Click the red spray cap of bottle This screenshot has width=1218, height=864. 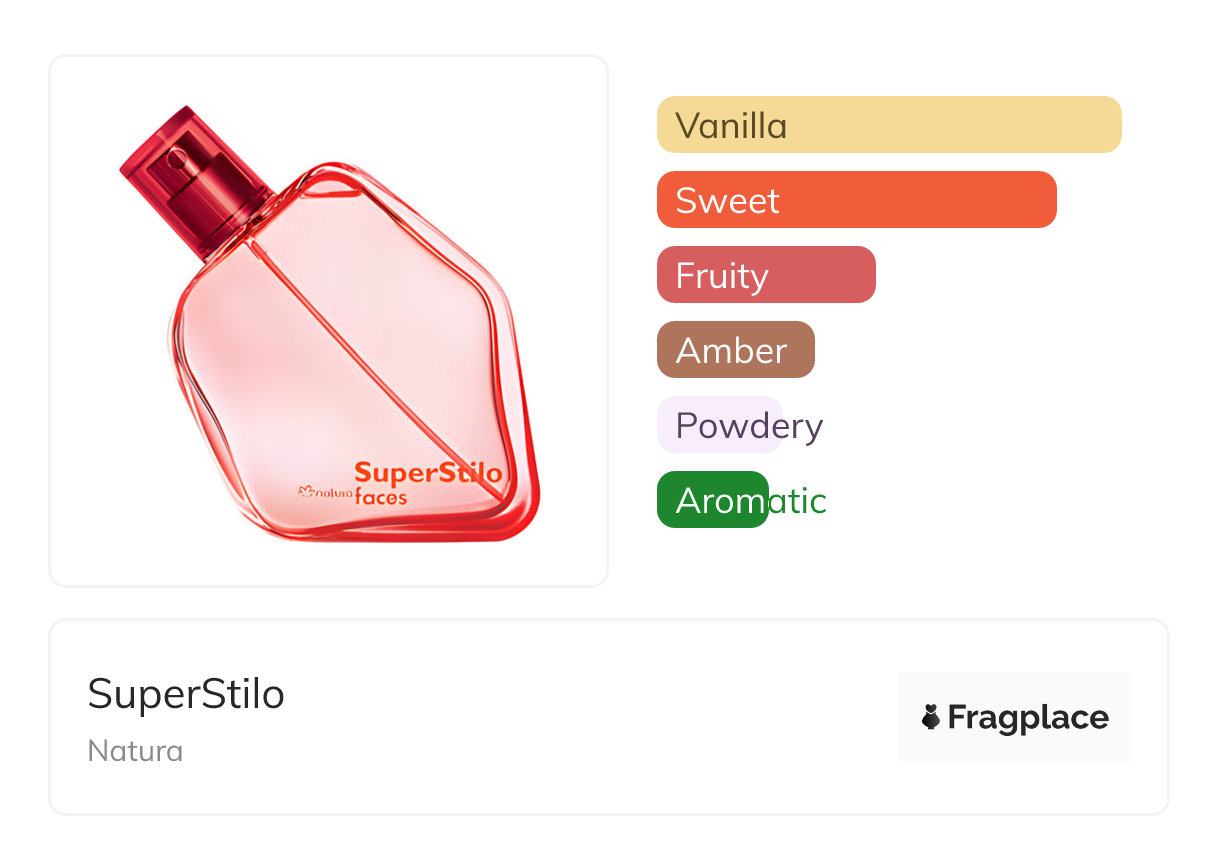[197, 180]
